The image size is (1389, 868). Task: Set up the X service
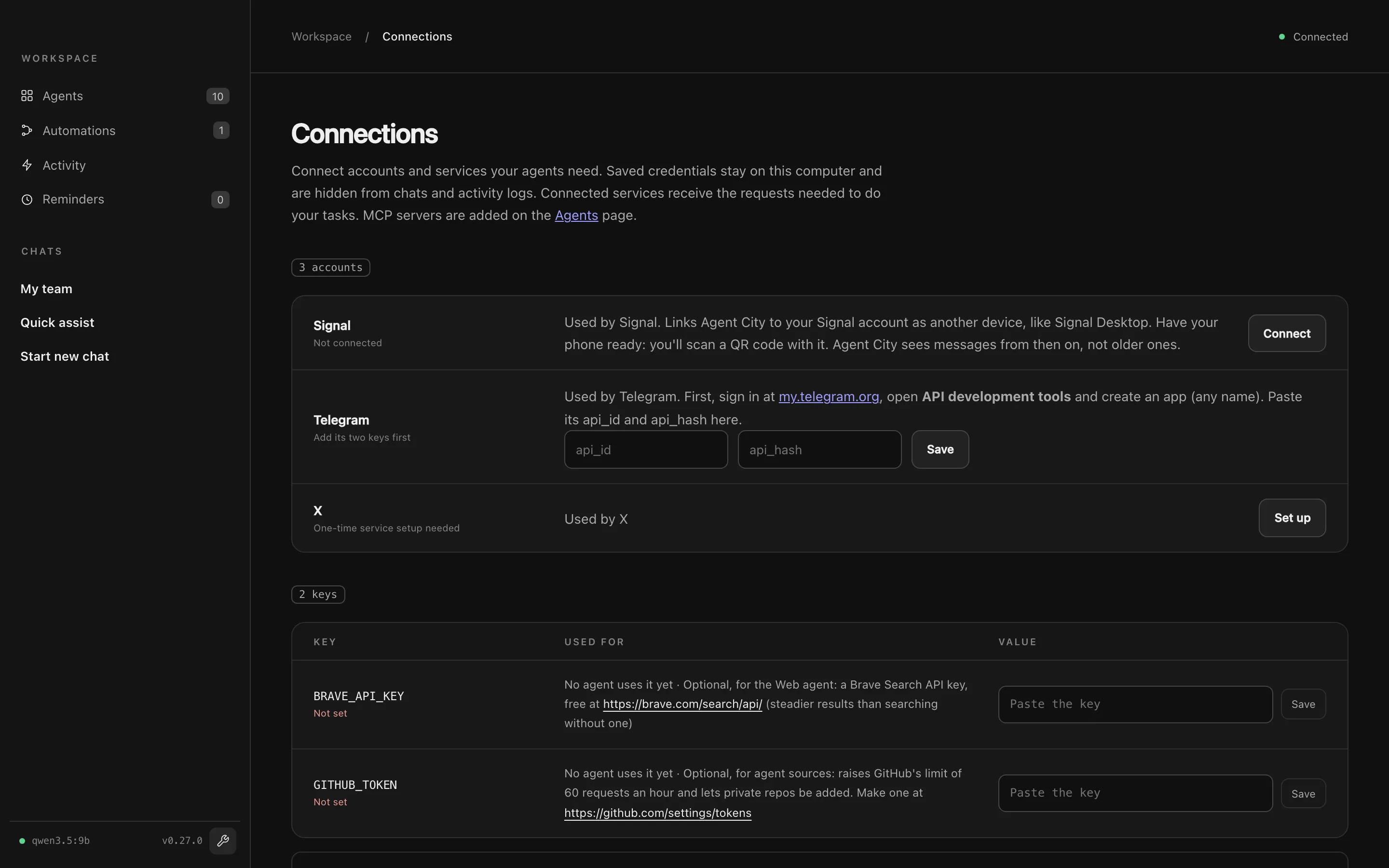[1292, 518]
